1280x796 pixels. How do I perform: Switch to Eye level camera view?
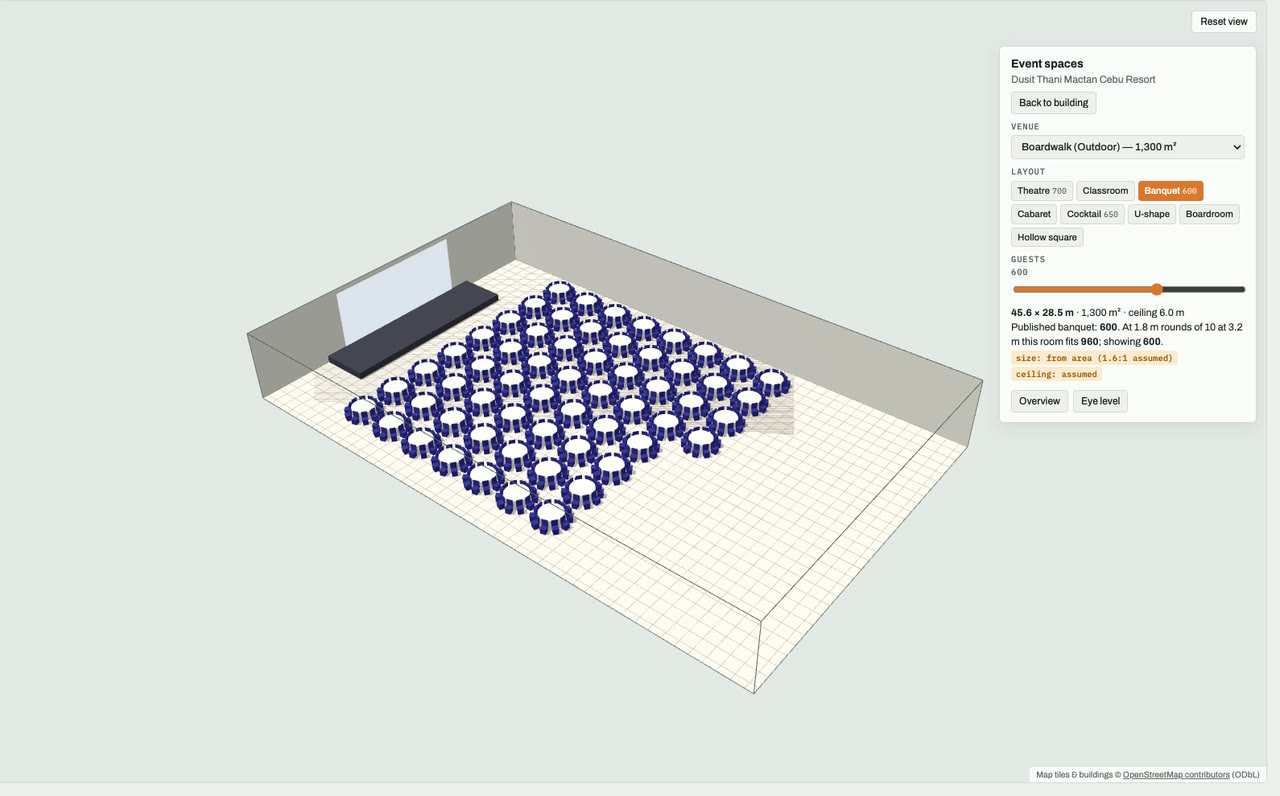point(1100,401)
